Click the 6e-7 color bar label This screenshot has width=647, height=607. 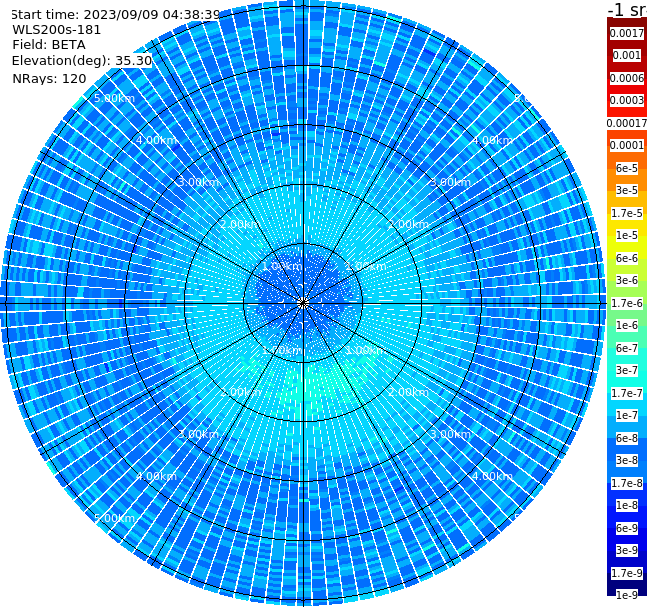tap(627, 348)
